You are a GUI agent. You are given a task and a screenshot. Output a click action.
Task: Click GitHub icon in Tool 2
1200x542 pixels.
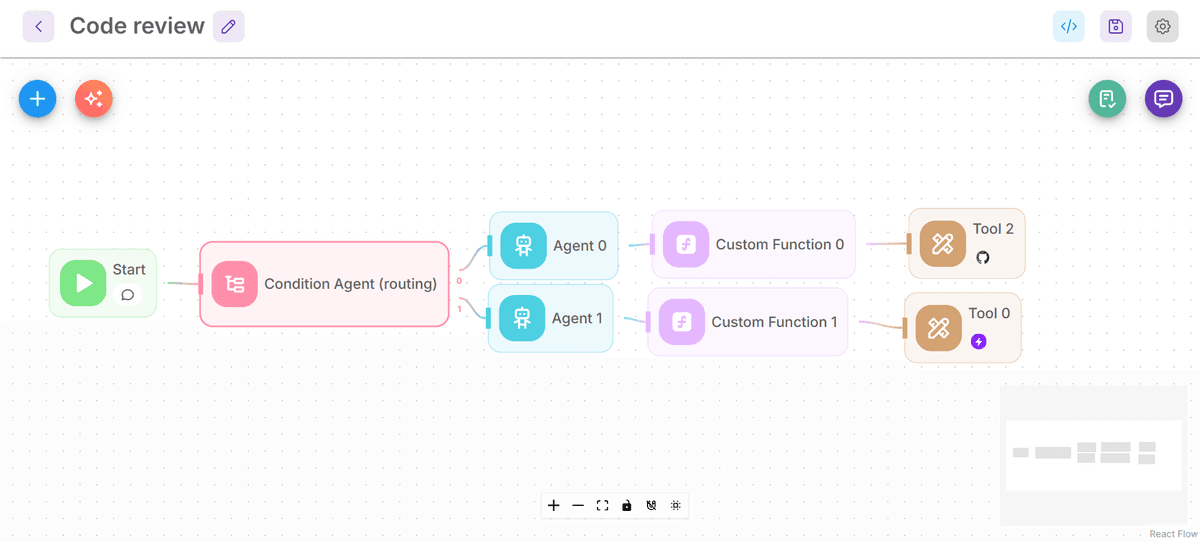click(x=983, y=257)
